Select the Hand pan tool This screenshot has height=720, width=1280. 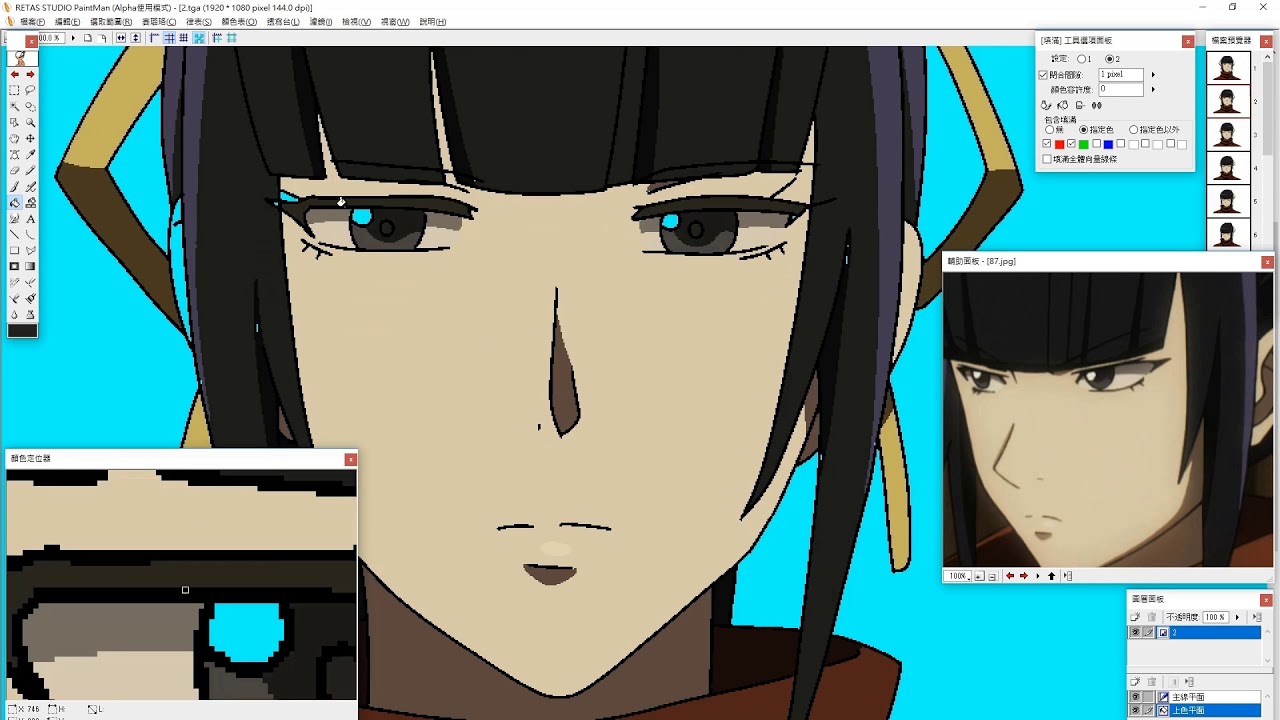click(14, 138)
